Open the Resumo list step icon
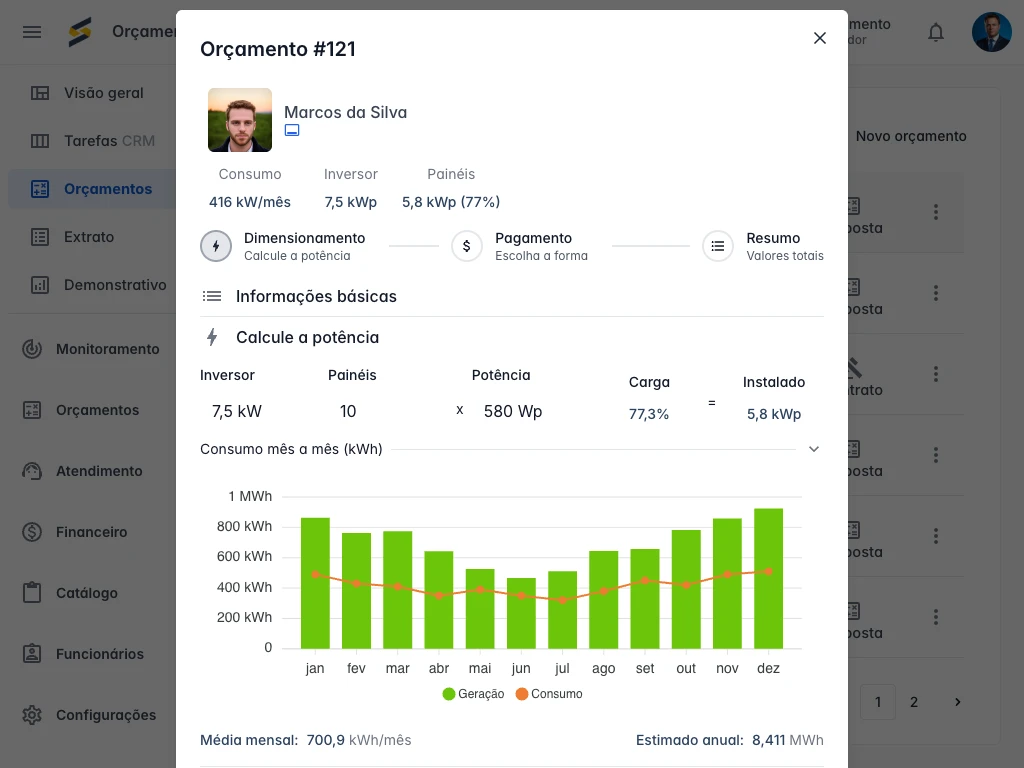1024x768 pixels. click(718, 246)
